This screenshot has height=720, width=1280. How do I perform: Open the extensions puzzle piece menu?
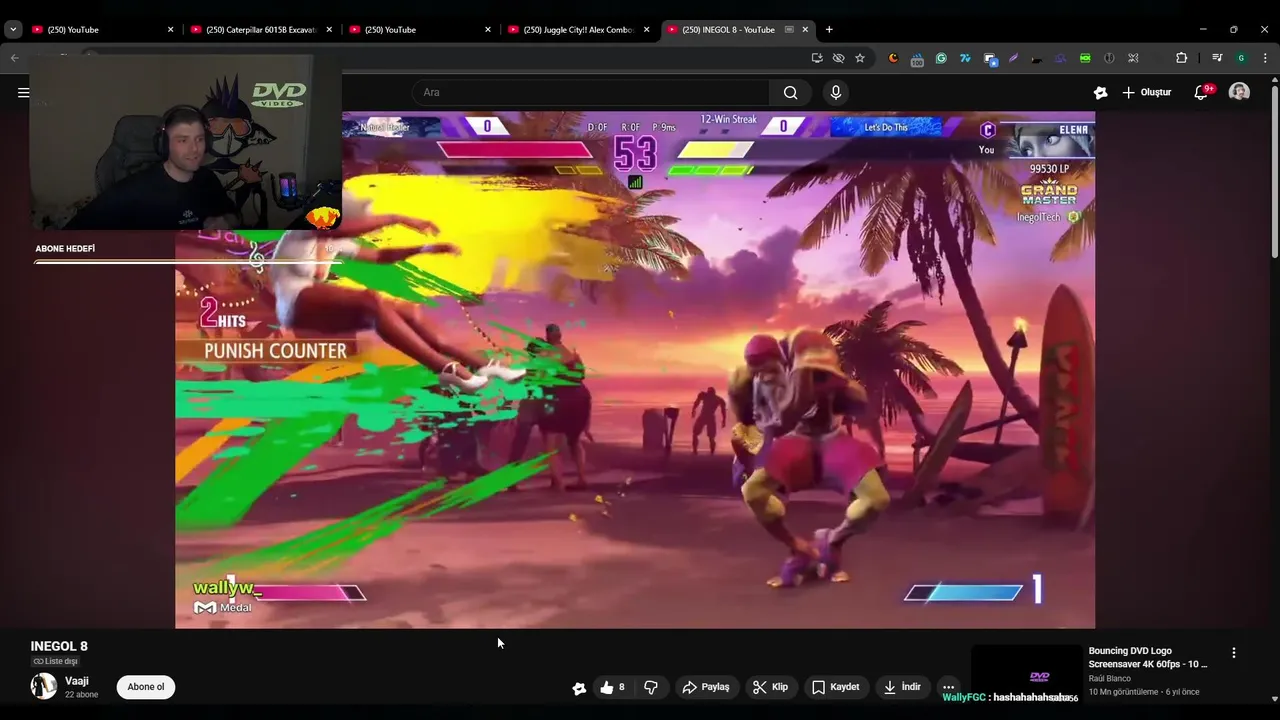[x=1181, y=58]
